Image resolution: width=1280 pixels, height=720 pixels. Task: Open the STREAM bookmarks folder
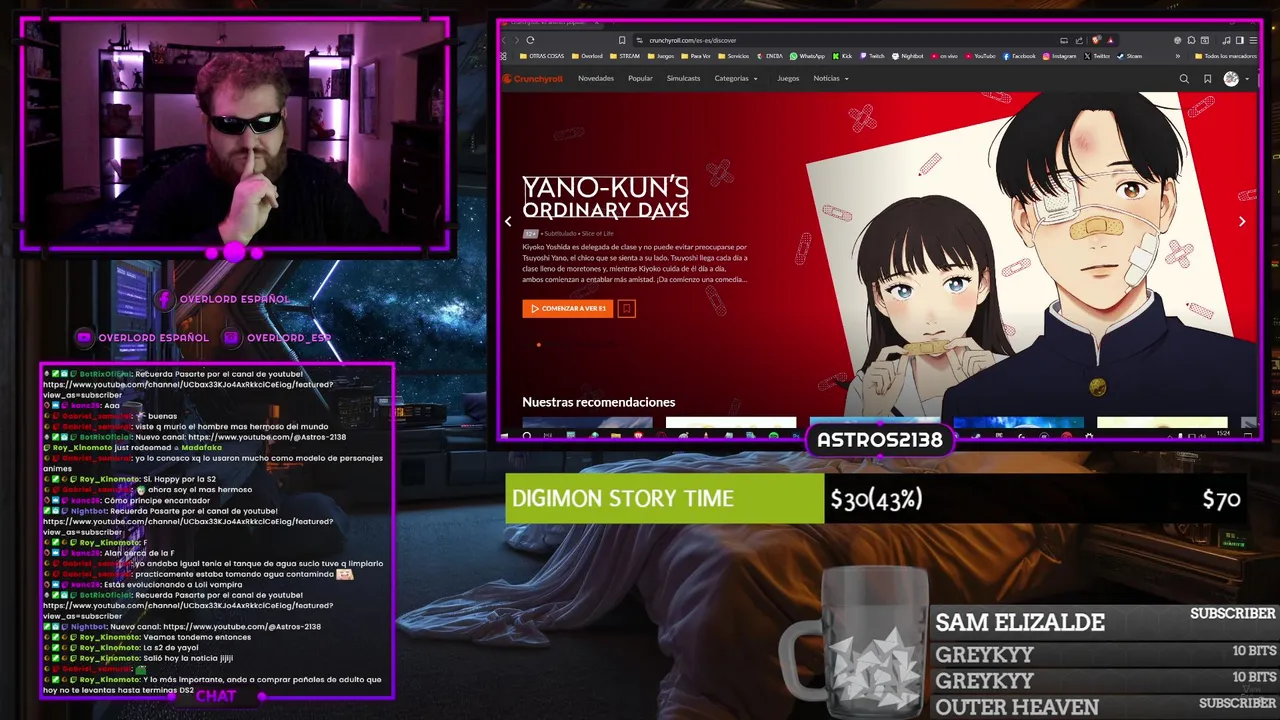pyautogui.click(x=625, y=56)
